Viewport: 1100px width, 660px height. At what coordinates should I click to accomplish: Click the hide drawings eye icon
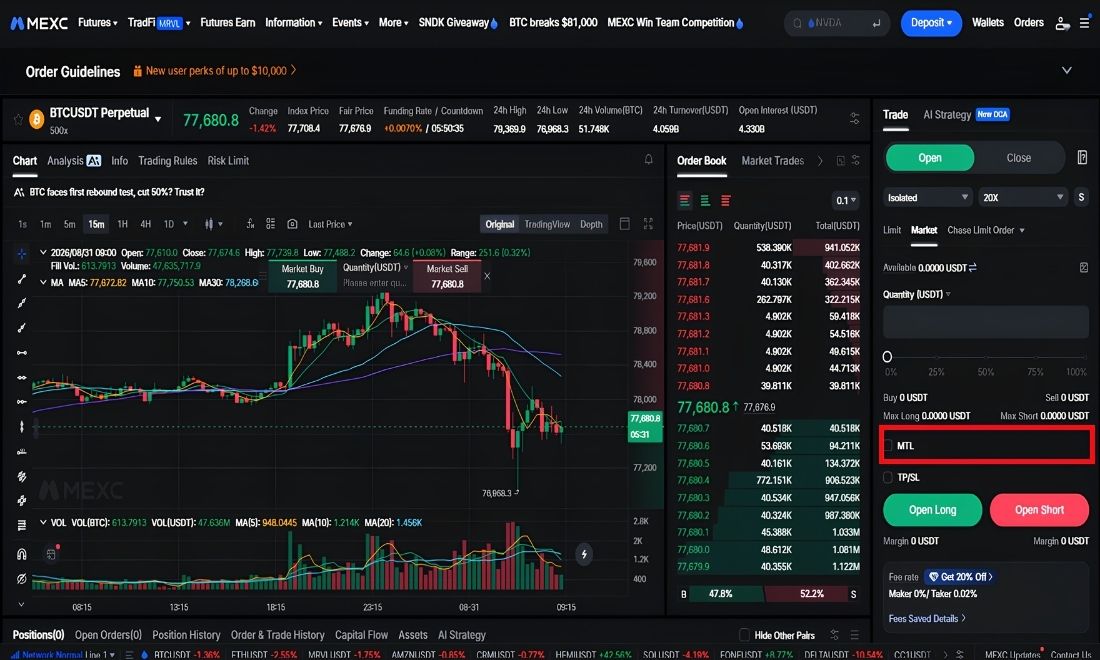(x=22, y=579)
